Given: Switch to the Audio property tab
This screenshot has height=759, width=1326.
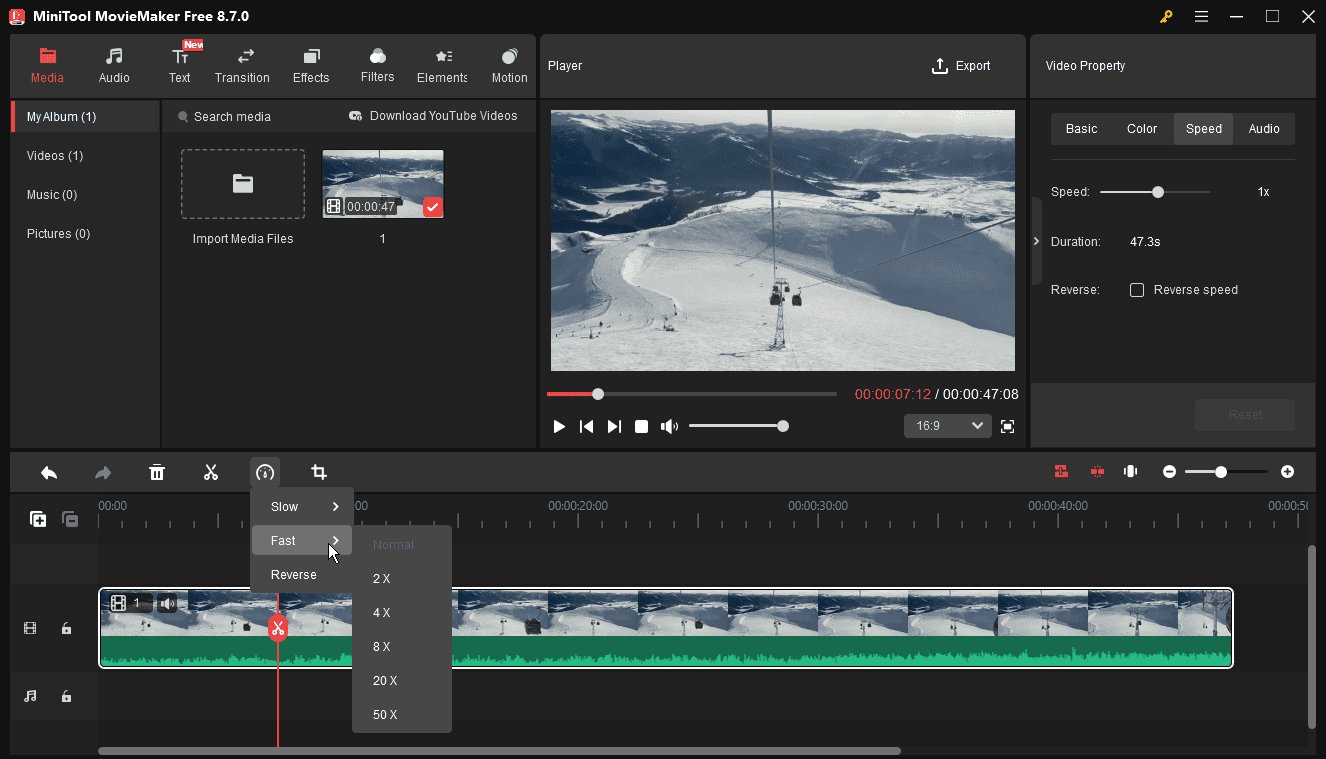Looking at the screenshot, I should point(1264,129).
